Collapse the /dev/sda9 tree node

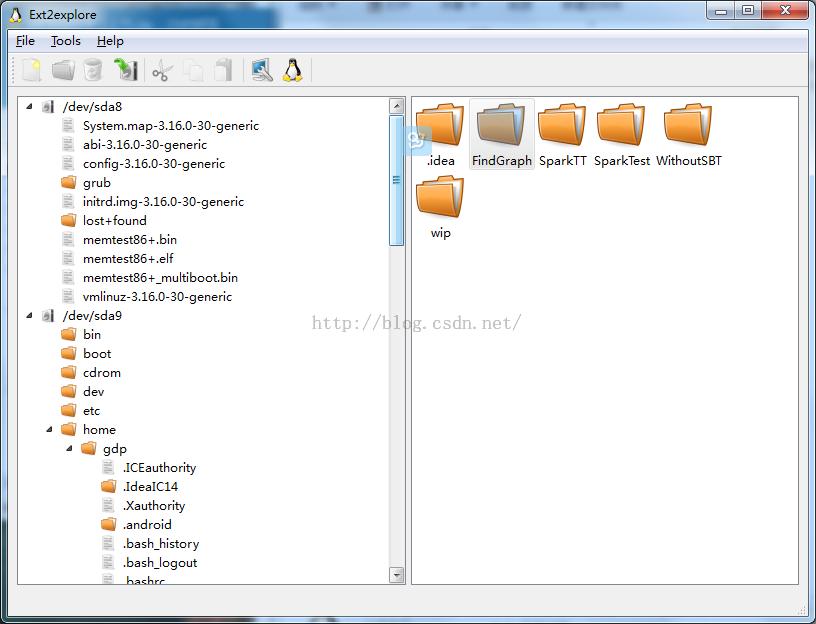(x=29, y=315)
